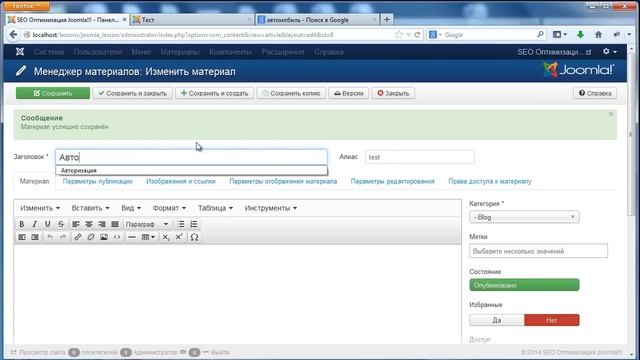Insert a hyperlink in editor
Image resolution: width=640 pixels, height=360 pixels.
pos(78,237)
